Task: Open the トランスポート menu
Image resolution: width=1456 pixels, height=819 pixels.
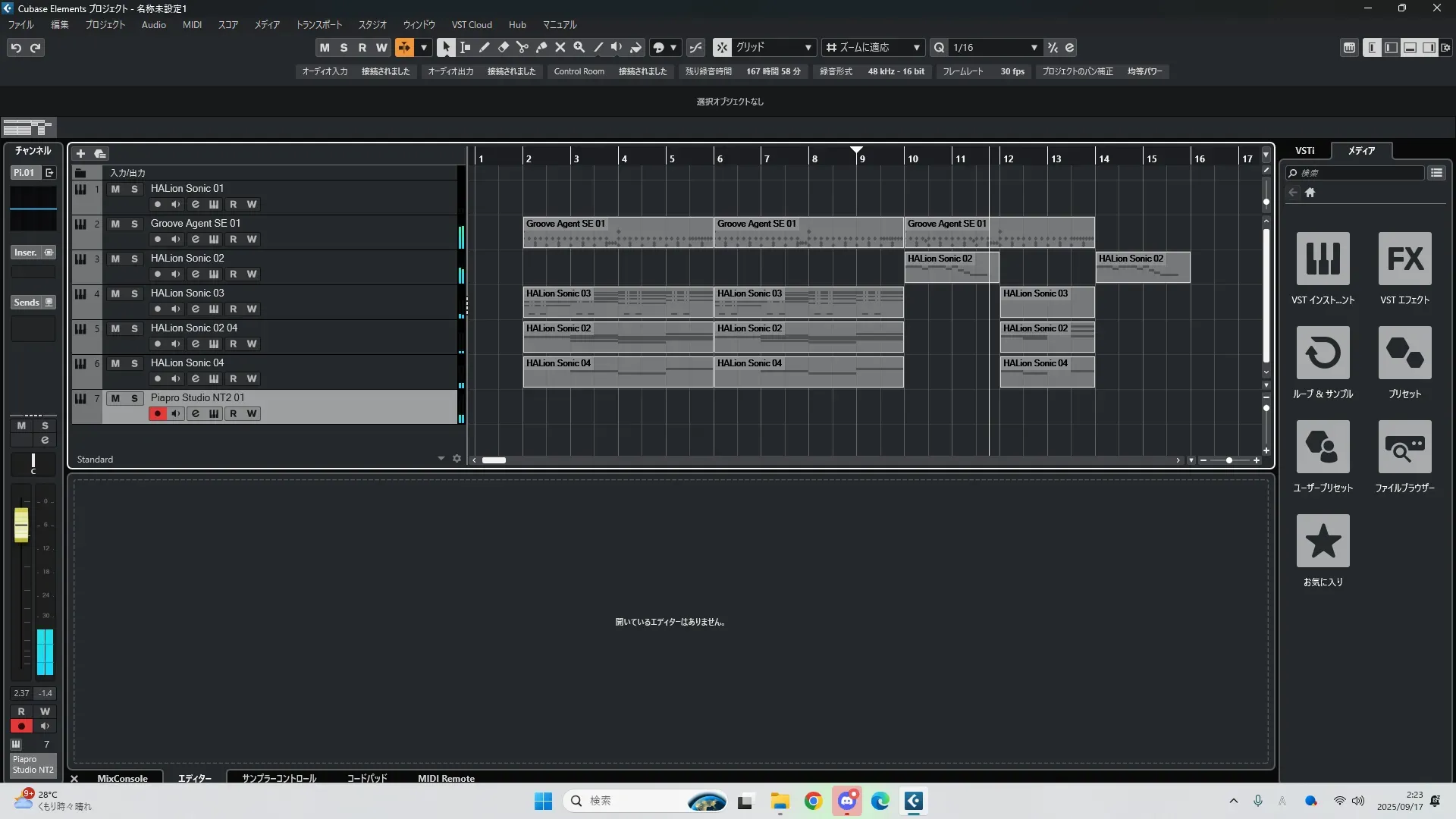Action: click(318, 25)
